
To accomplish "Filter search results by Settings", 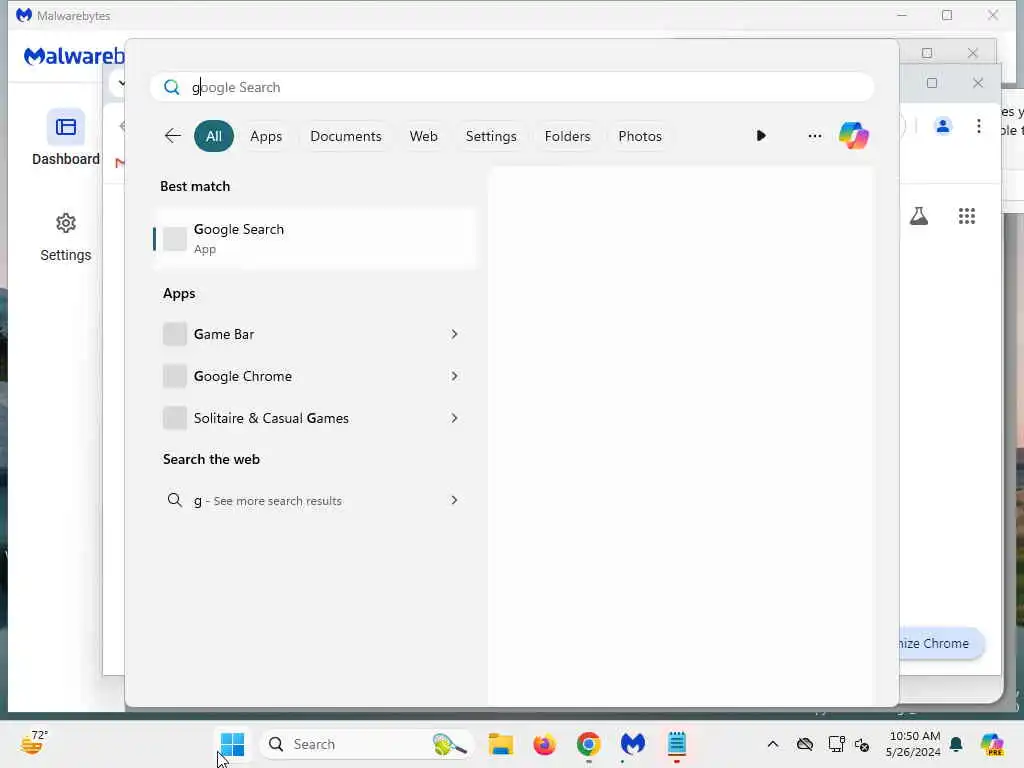I will pos(491,136).
